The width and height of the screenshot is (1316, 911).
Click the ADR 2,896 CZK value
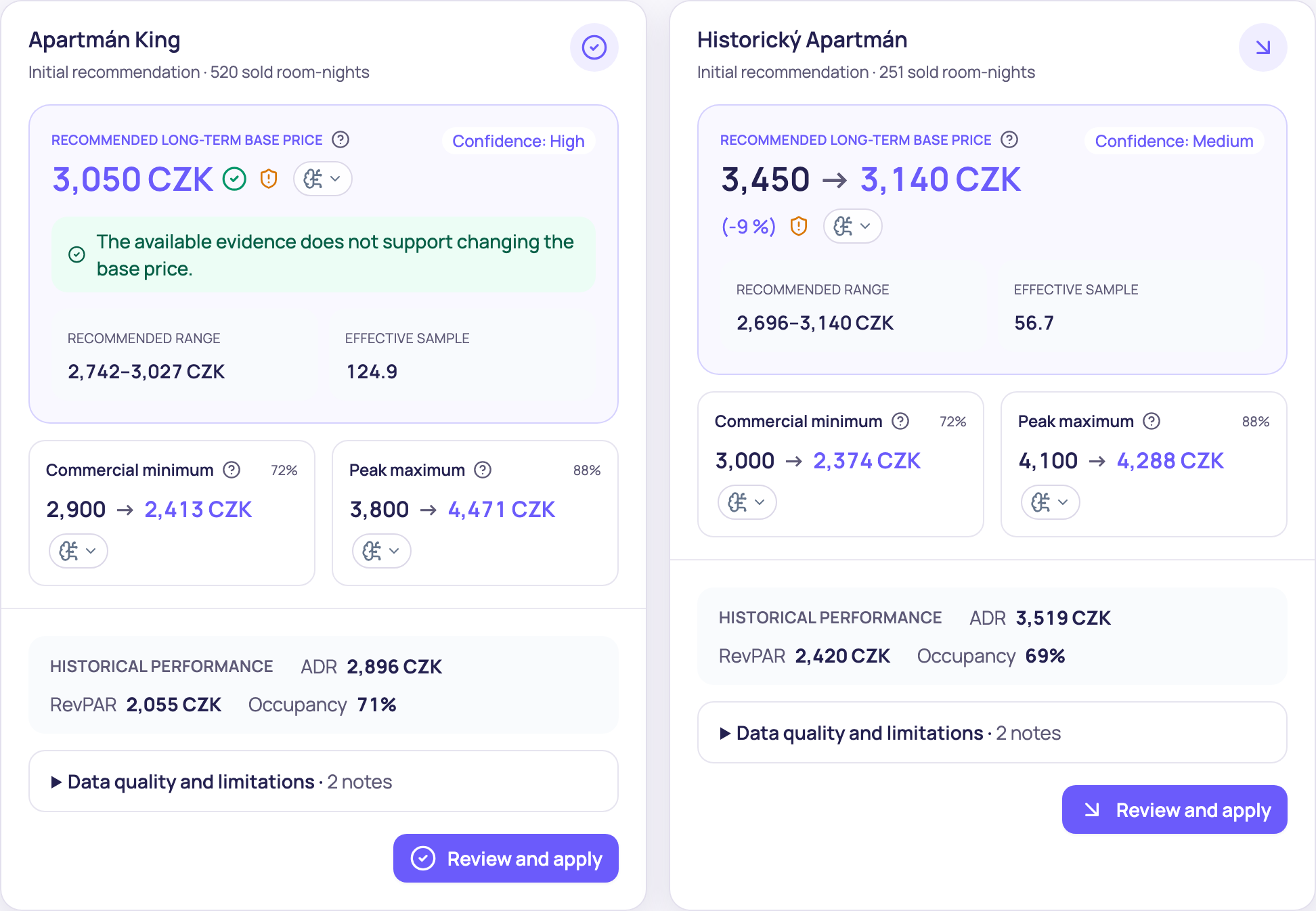[x=394, y=667]
